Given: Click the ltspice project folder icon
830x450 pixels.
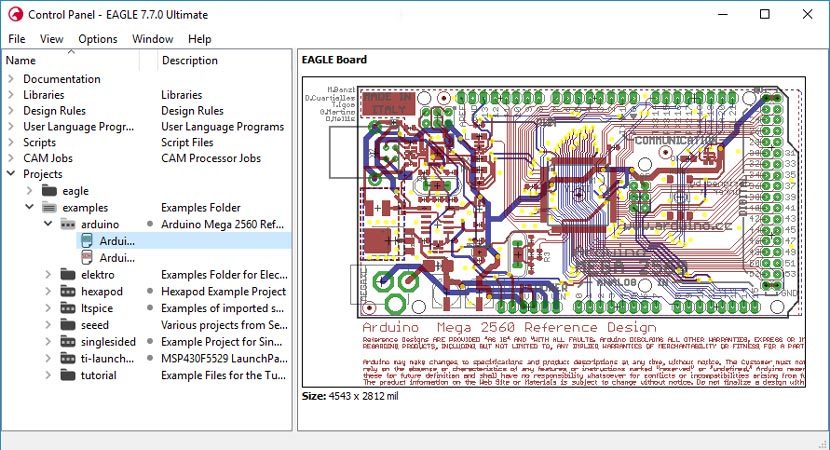Looking at the screenshot, I should pyautogui.click(x=68, y=308).
